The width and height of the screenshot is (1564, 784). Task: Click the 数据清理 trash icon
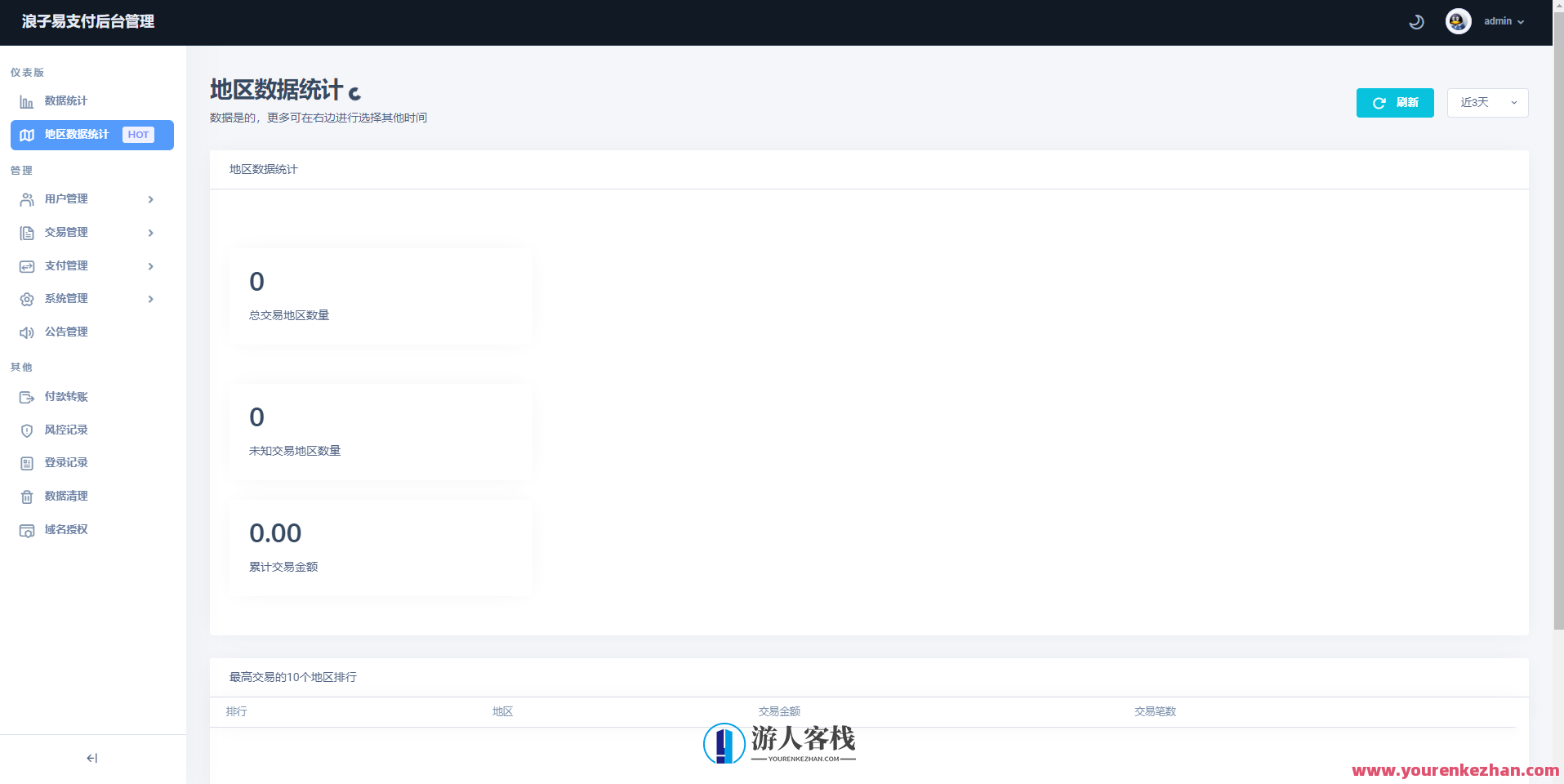click(x=27, y=497)
